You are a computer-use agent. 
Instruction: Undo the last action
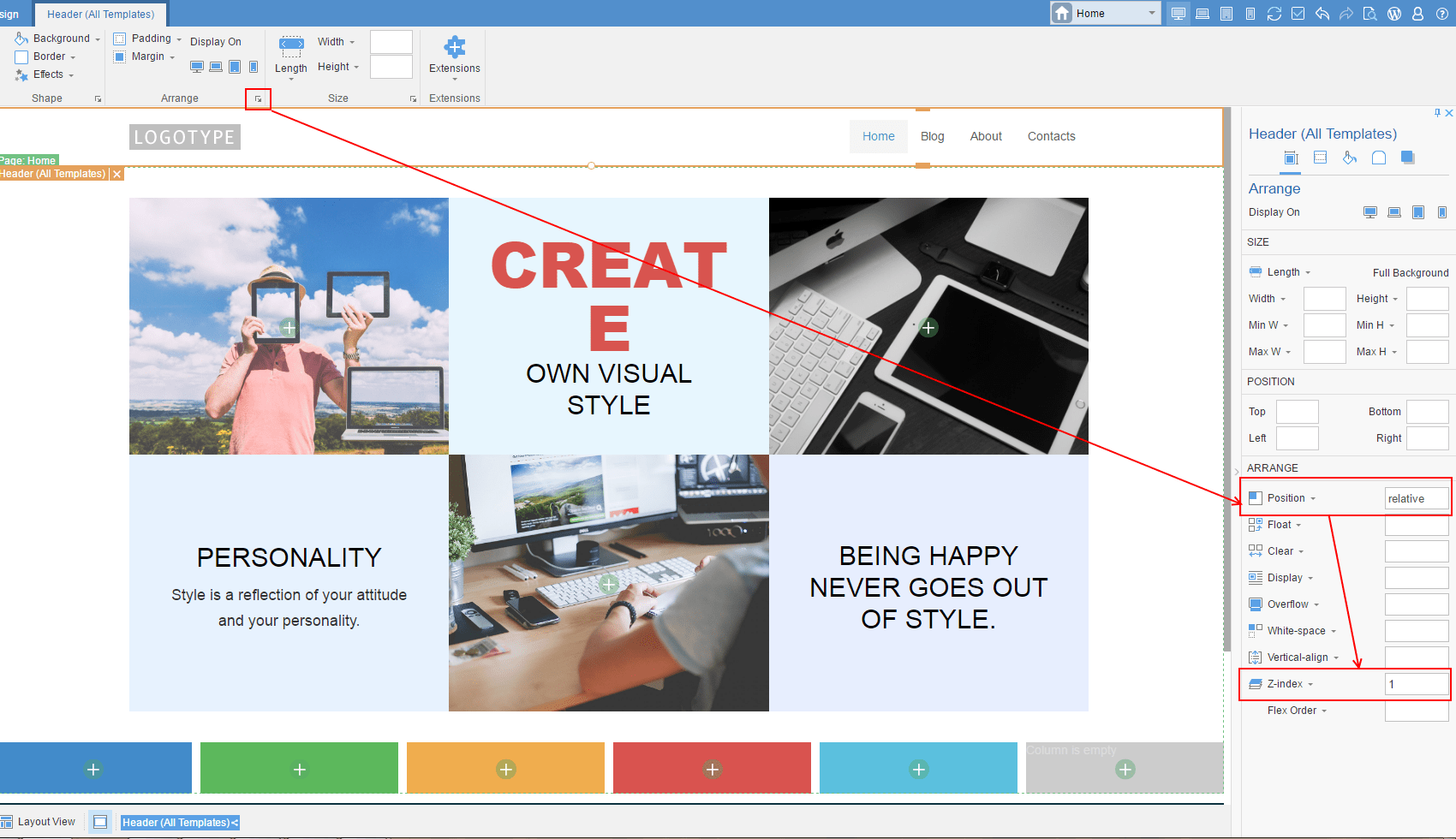pyautogui.click(x=1322, y=14)
